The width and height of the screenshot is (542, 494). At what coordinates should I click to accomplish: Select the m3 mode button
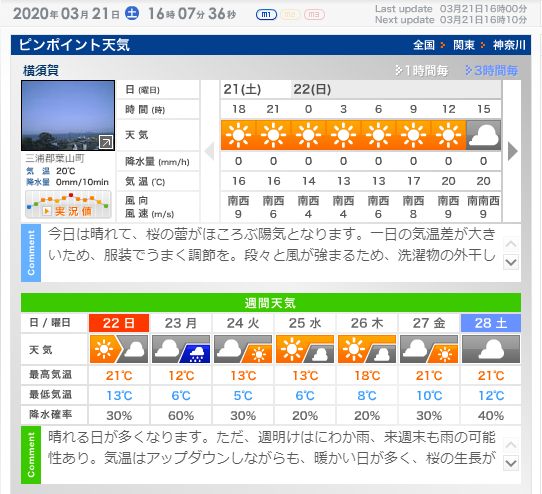pos(314,15)
